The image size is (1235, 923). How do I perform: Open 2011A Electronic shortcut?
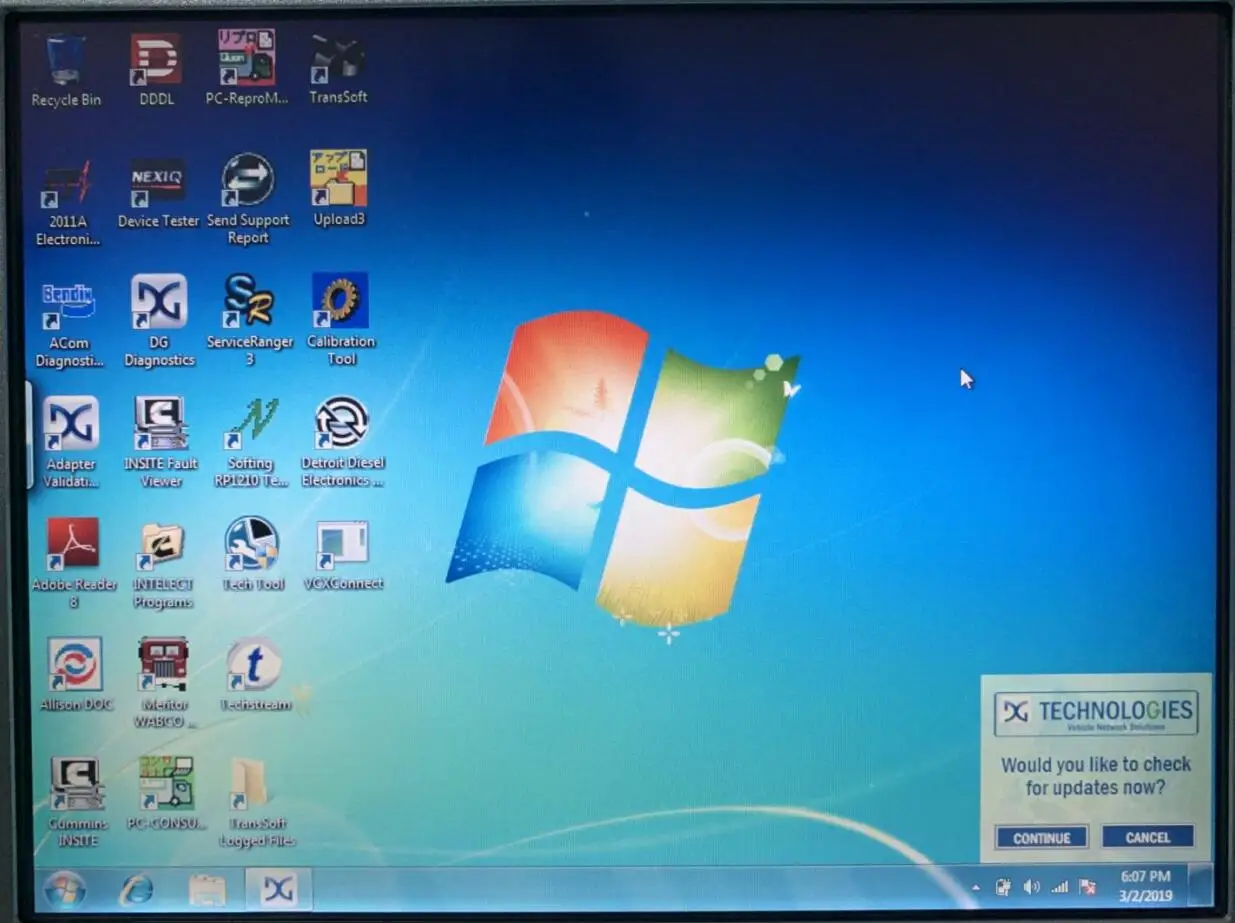tap(68, 203)
